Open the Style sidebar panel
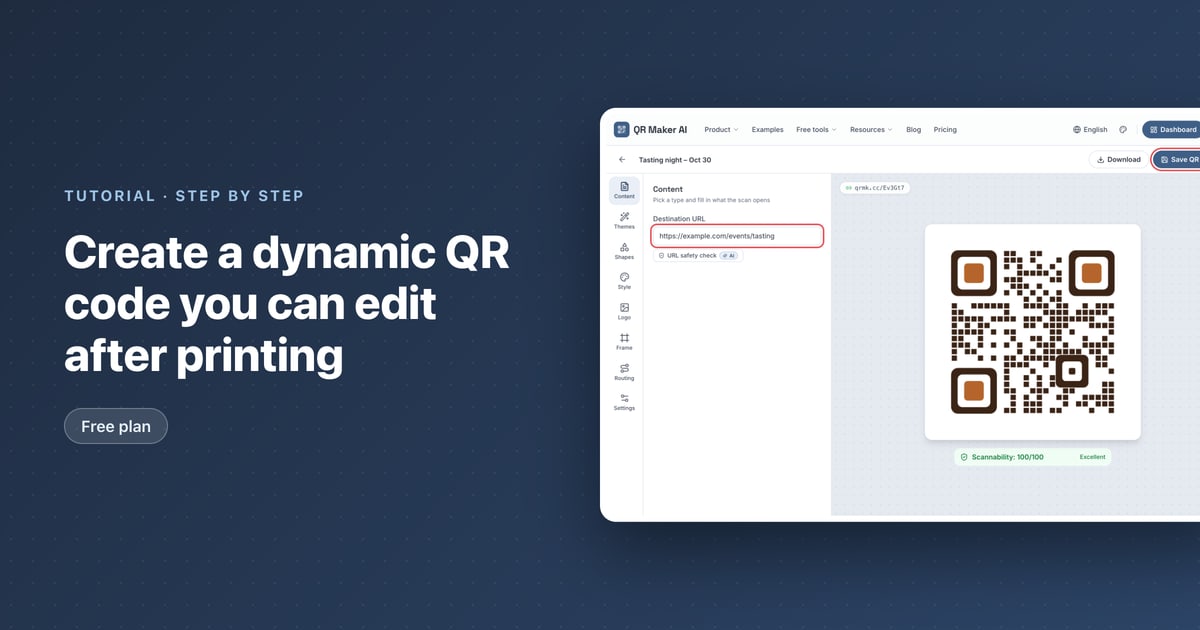This screenshot has width=1200, height=630. point(624,280)
